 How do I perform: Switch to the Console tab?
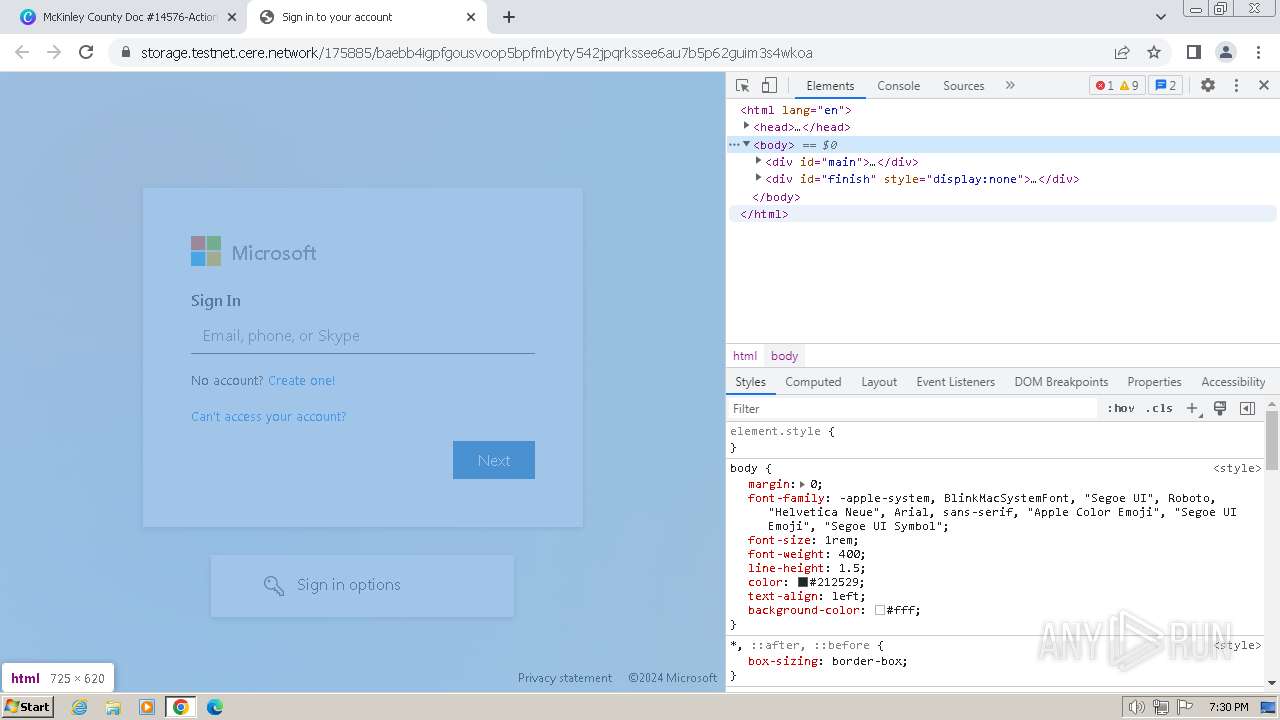(x=898, y=86)
